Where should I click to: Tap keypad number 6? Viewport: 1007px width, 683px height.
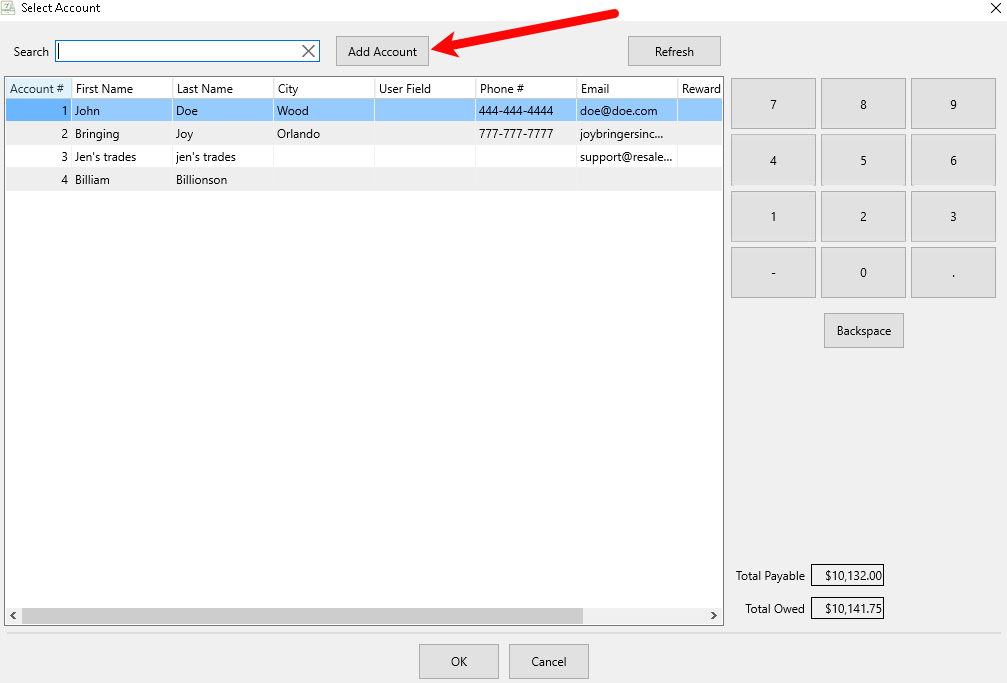(x=953, y=160)
